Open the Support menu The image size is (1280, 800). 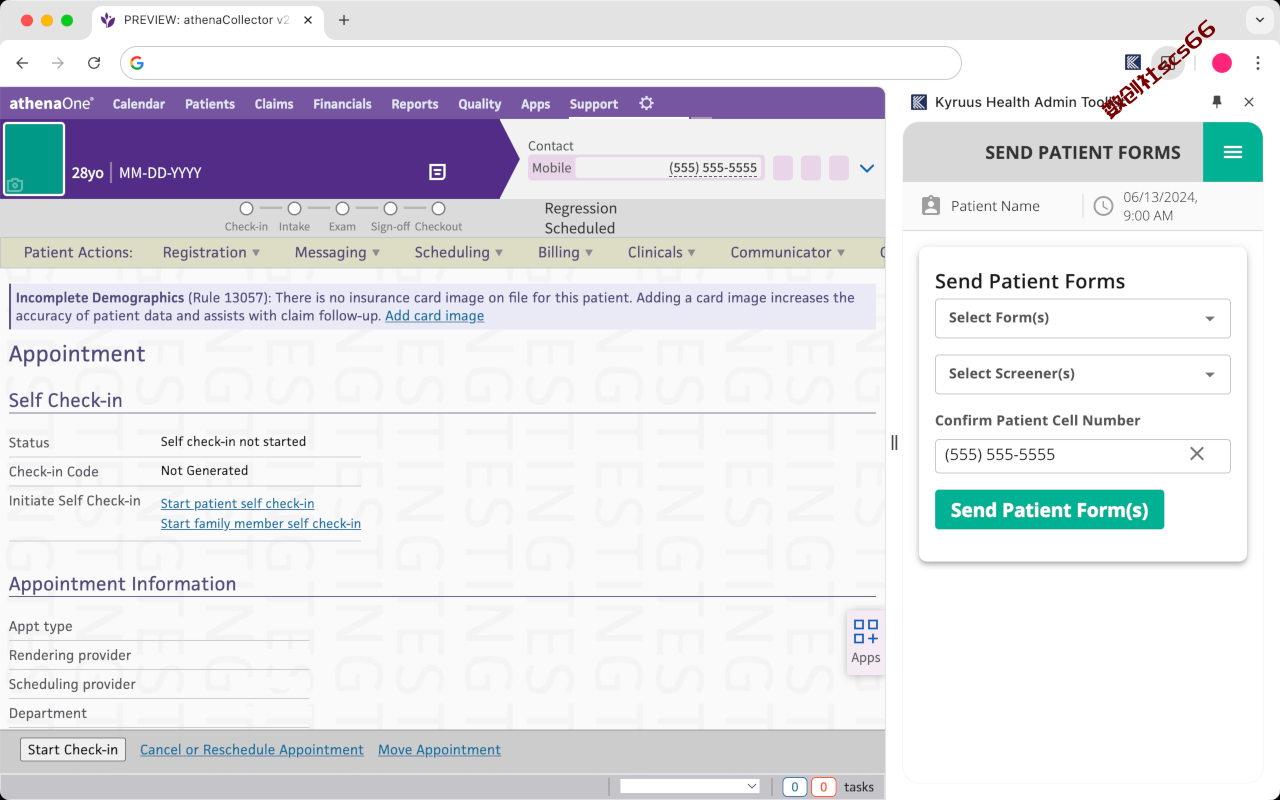point(594,104)
